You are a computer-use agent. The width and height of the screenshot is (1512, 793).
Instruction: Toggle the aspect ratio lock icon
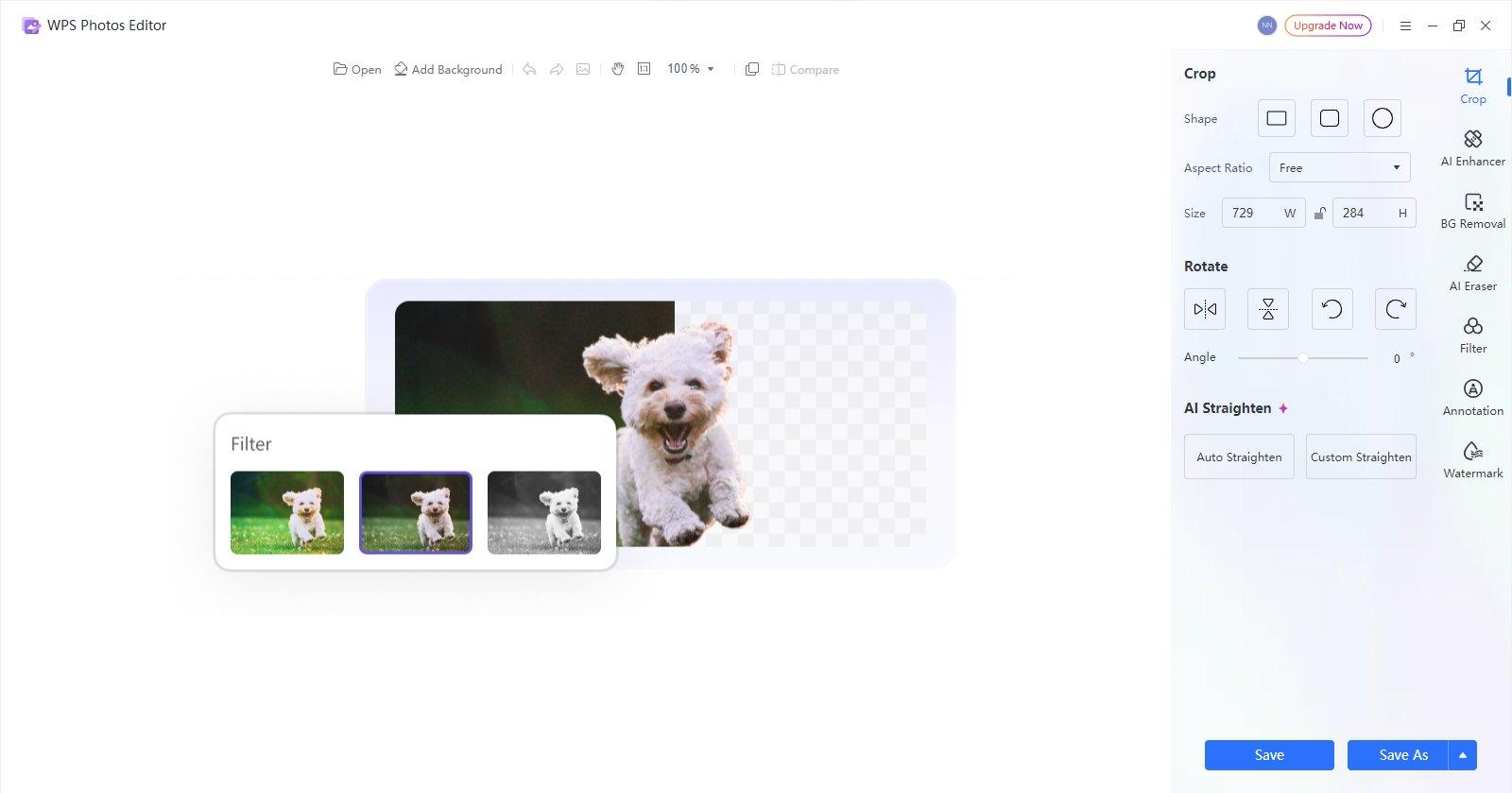click(1319, 214)
